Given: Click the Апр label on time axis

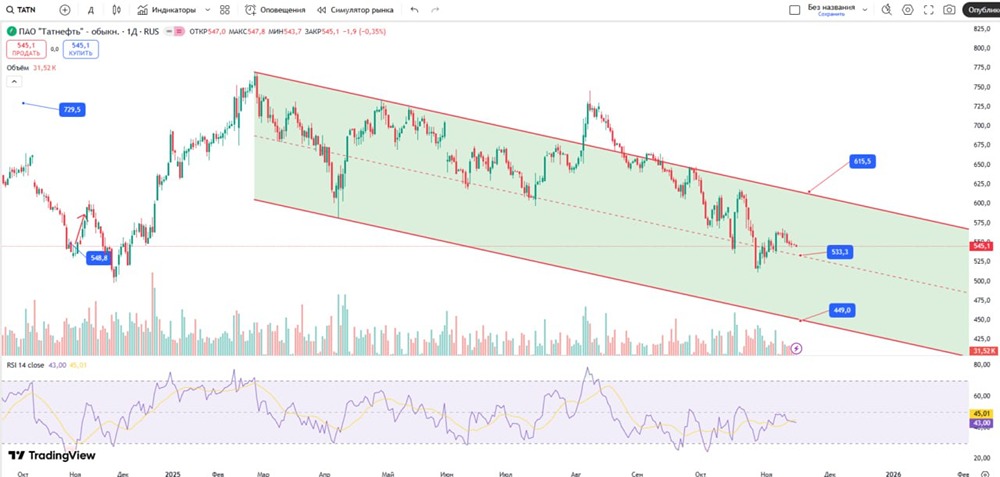Looking at the screenshot, I should click(x=324, y=473).
